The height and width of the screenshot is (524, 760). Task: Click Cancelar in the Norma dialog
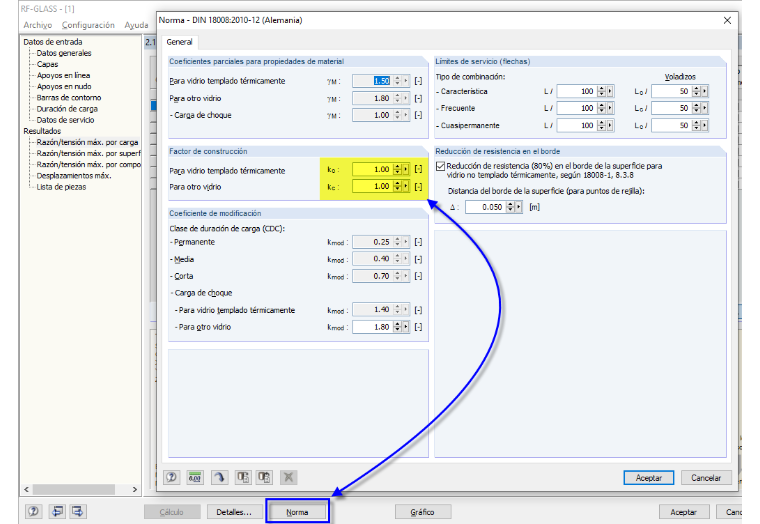pyautogui.click(x=706, y=478)
